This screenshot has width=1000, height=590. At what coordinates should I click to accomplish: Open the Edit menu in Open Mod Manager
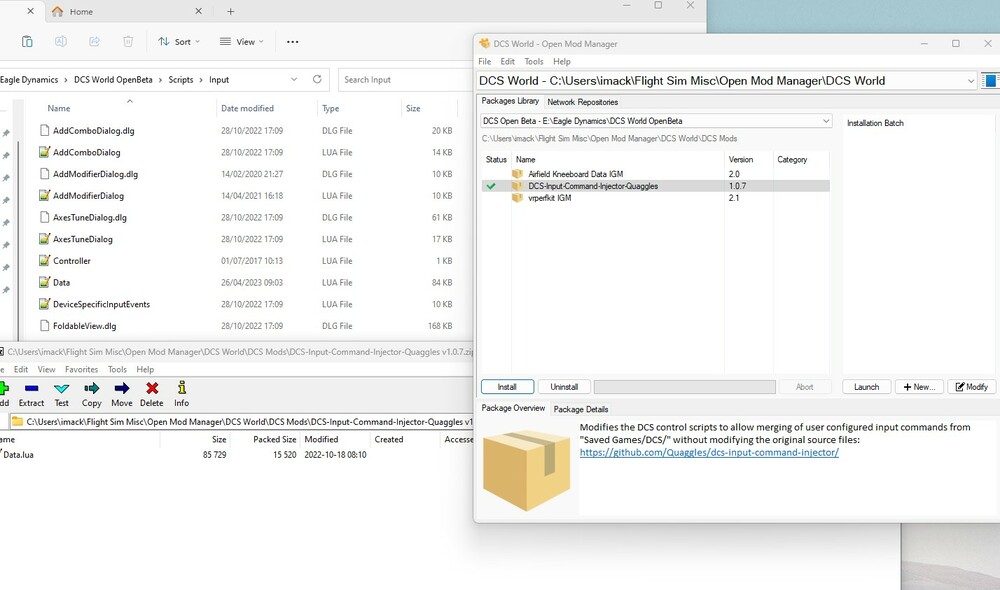point(508,61)
